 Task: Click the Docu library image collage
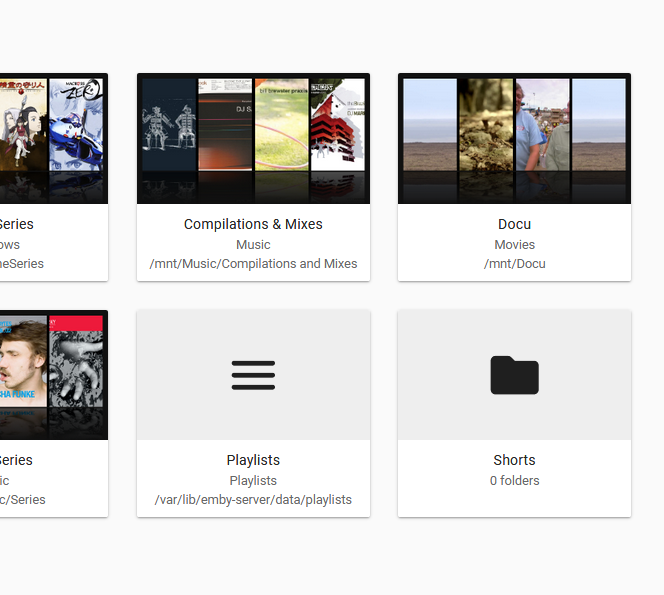[x=515, y=138]
